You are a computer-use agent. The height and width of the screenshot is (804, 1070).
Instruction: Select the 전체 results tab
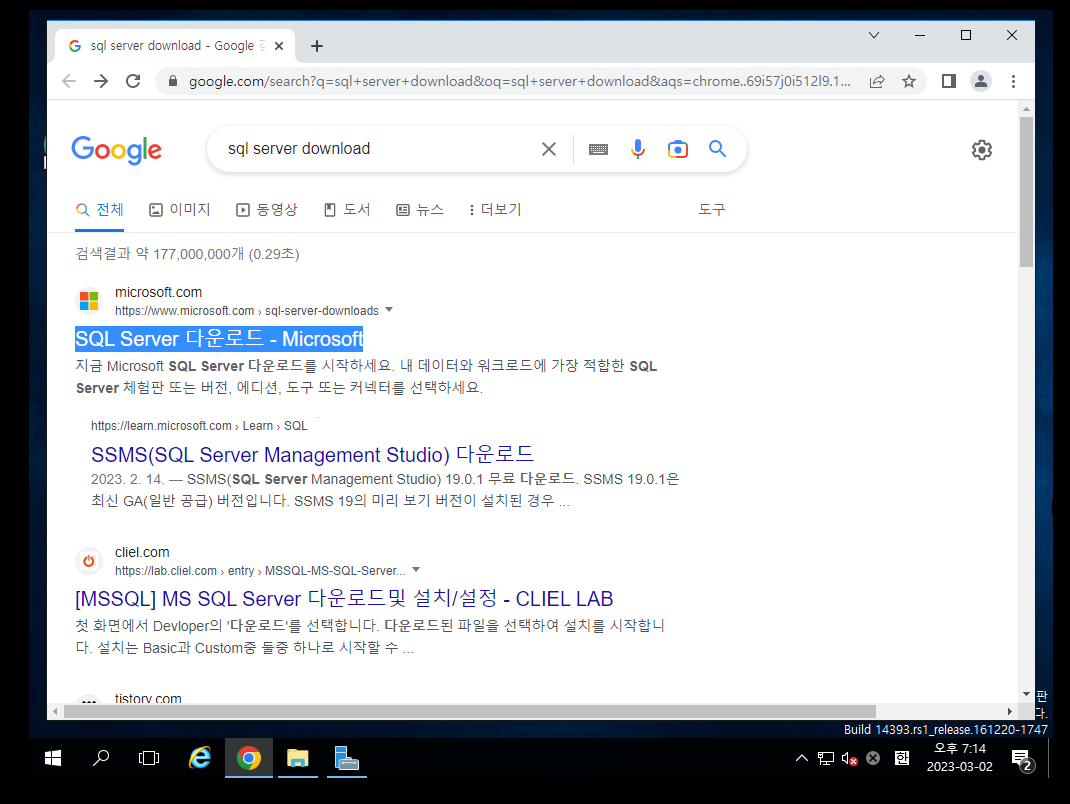(x=100, y=210)
